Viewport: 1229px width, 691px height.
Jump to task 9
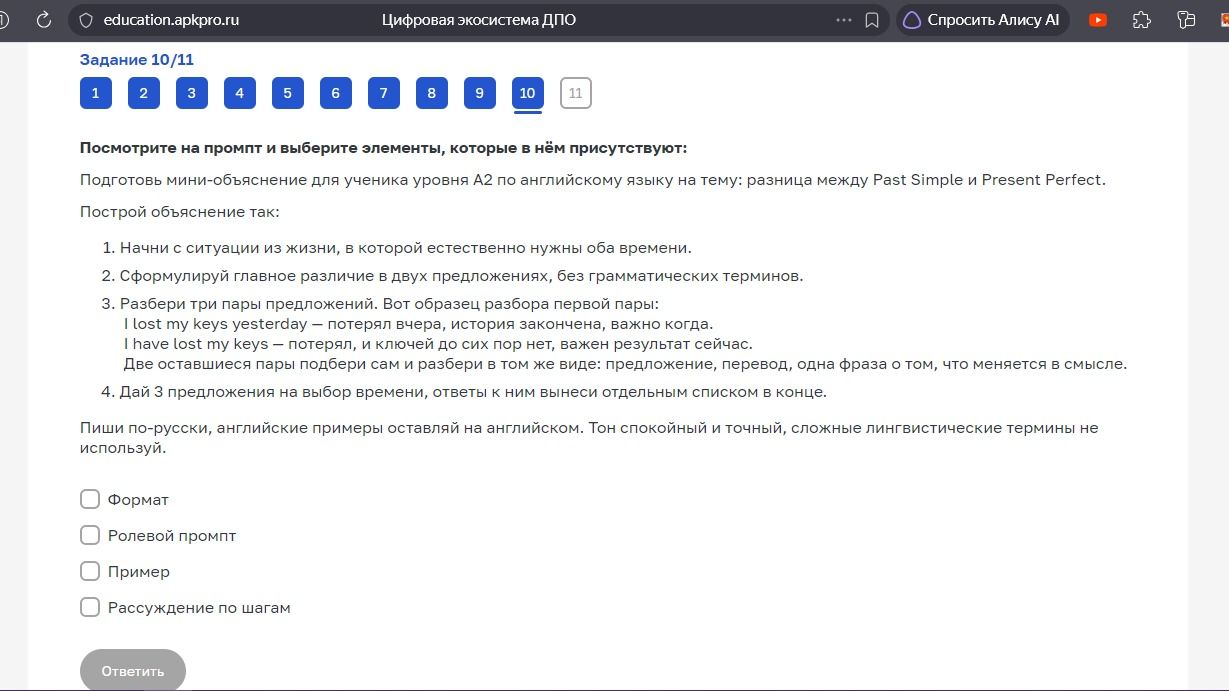(x=479, y=93)
